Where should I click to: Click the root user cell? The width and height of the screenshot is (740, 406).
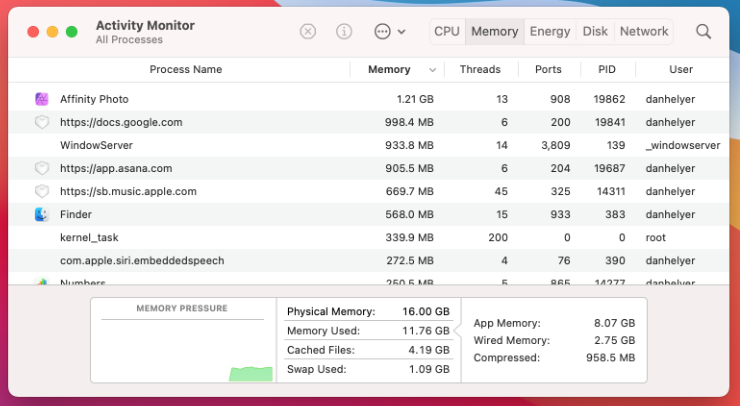point(656,237)
